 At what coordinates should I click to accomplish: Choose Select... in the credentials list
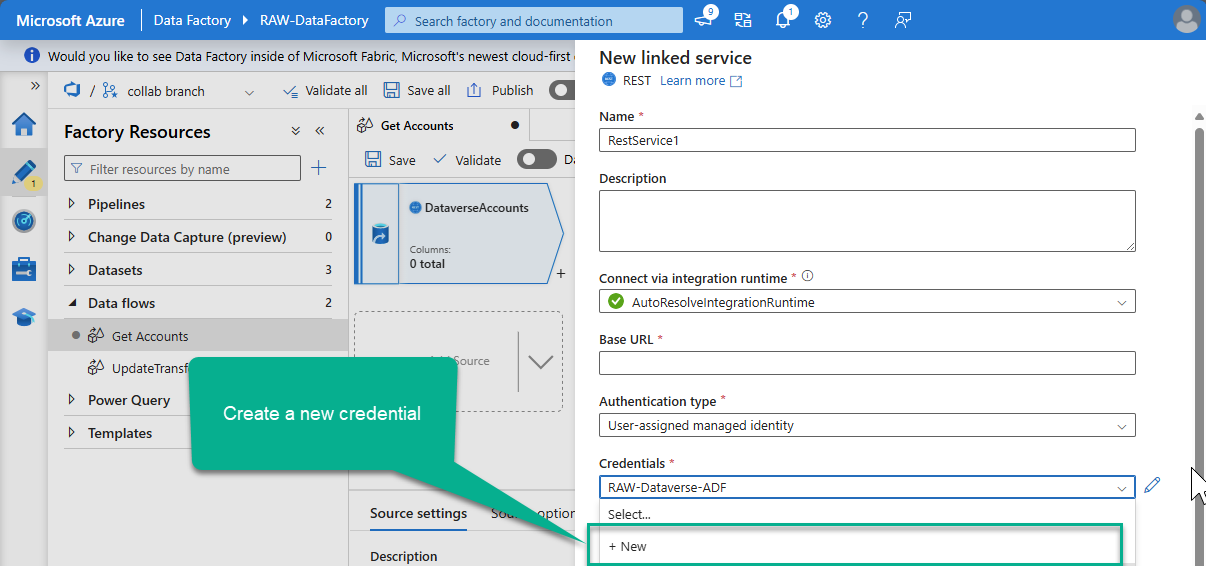(867, 514)
